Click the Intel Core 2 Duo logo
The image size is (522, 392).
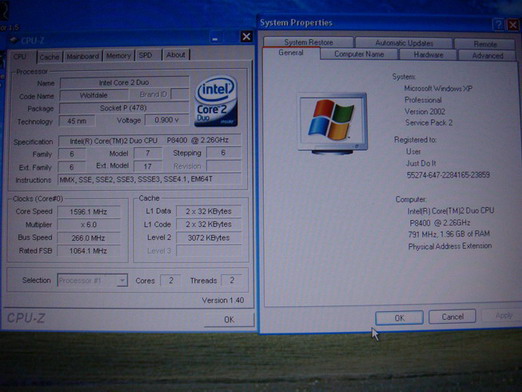point(216,101)
